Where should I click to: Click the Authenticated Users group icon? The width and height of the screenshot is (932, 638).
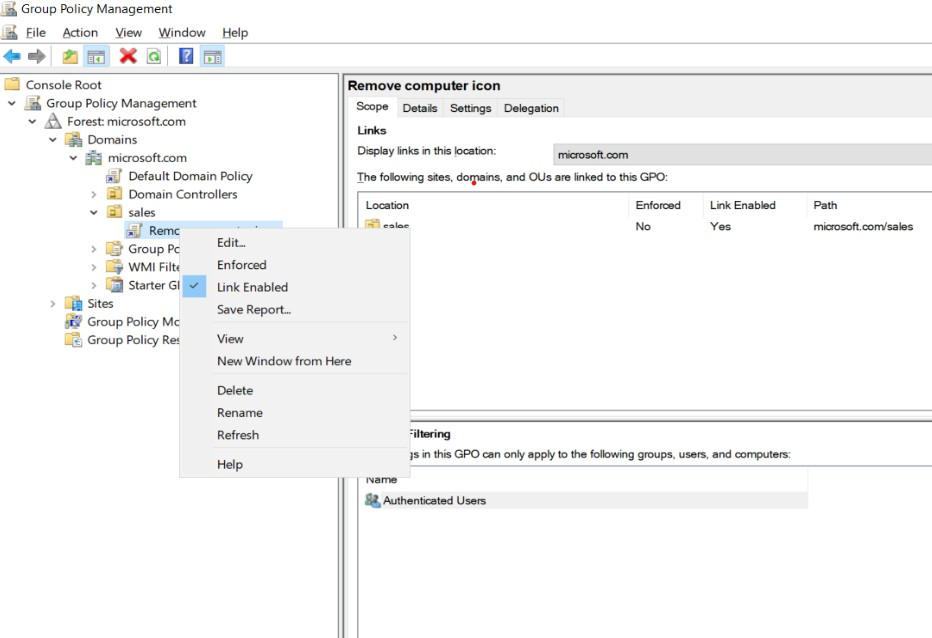373,501
